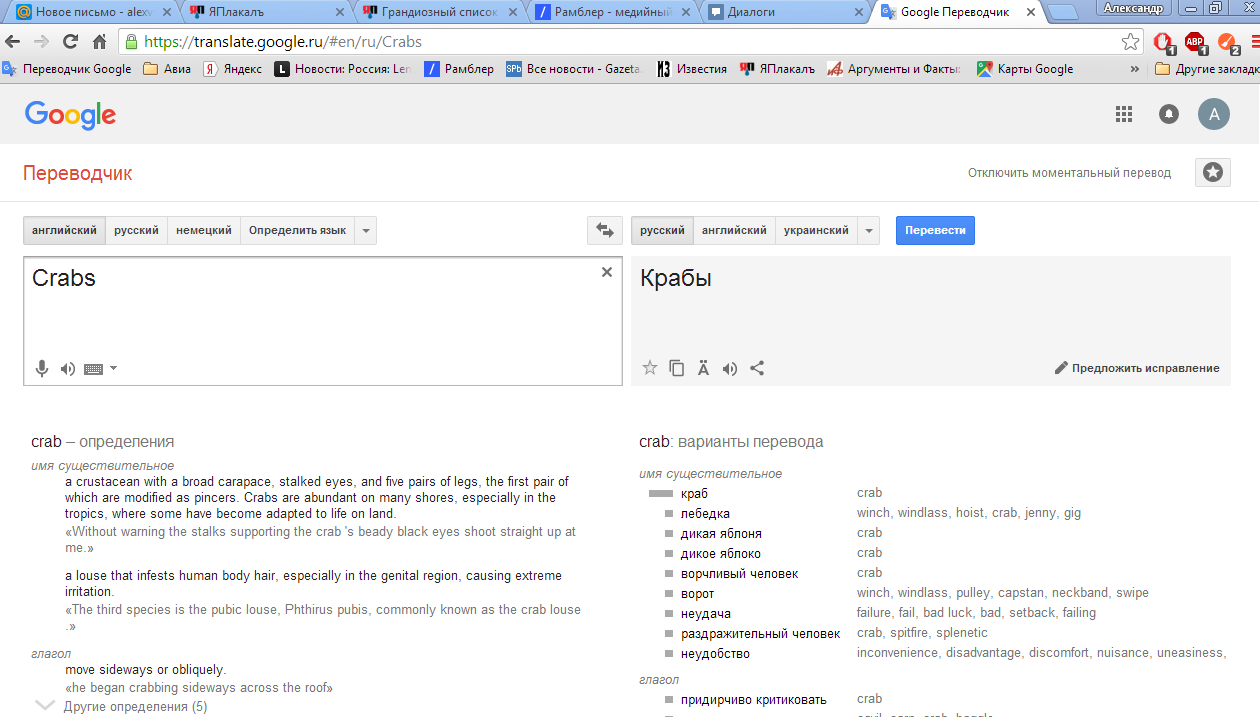This screenshot has width=1260, height=717.
Task: Show more bookmarks with the chevron
Action: 1134,69
